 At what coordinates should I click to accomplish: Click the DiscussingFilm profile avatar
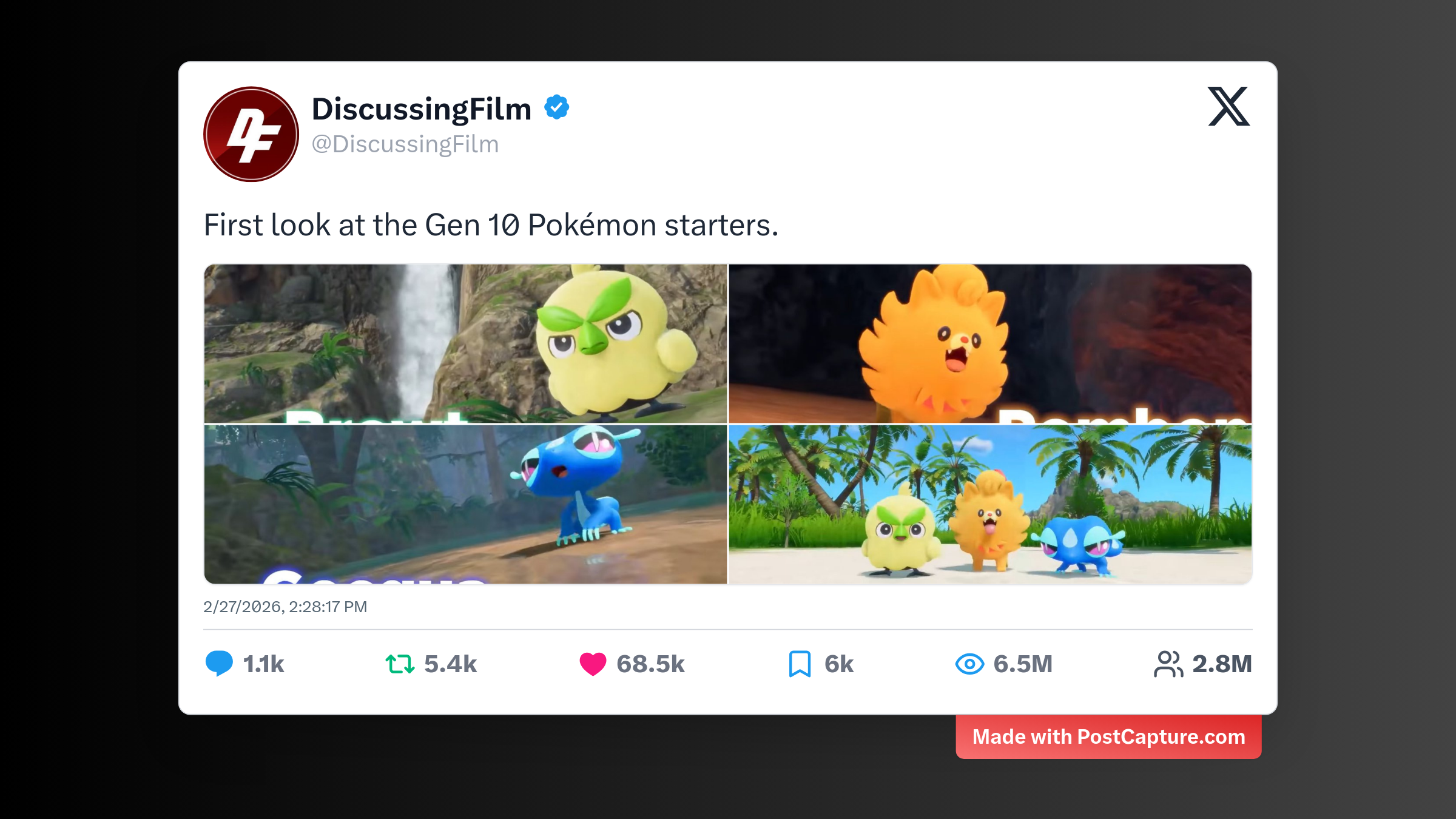coord(251,134)
